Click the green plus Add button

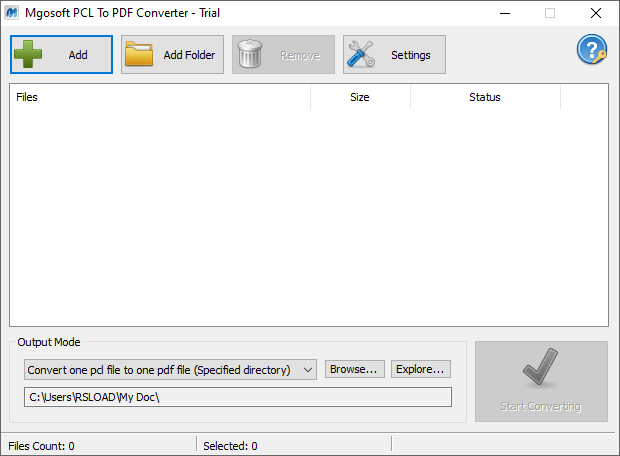[61, 55]
